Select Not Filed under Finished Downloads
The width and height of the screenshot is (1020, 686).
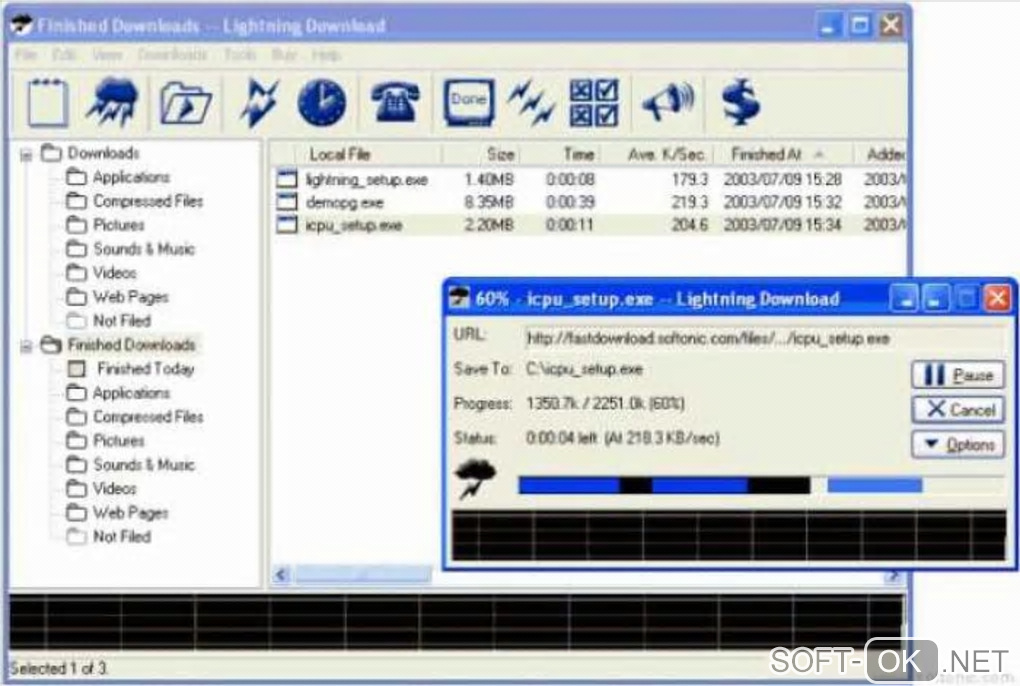pyautogui.click(x=109, y=537)
